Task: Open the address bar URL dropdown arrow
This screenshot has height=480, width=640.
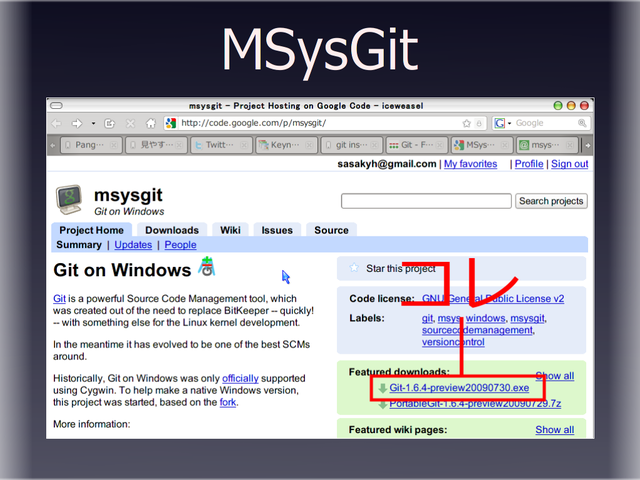Action: click(479, 123)
